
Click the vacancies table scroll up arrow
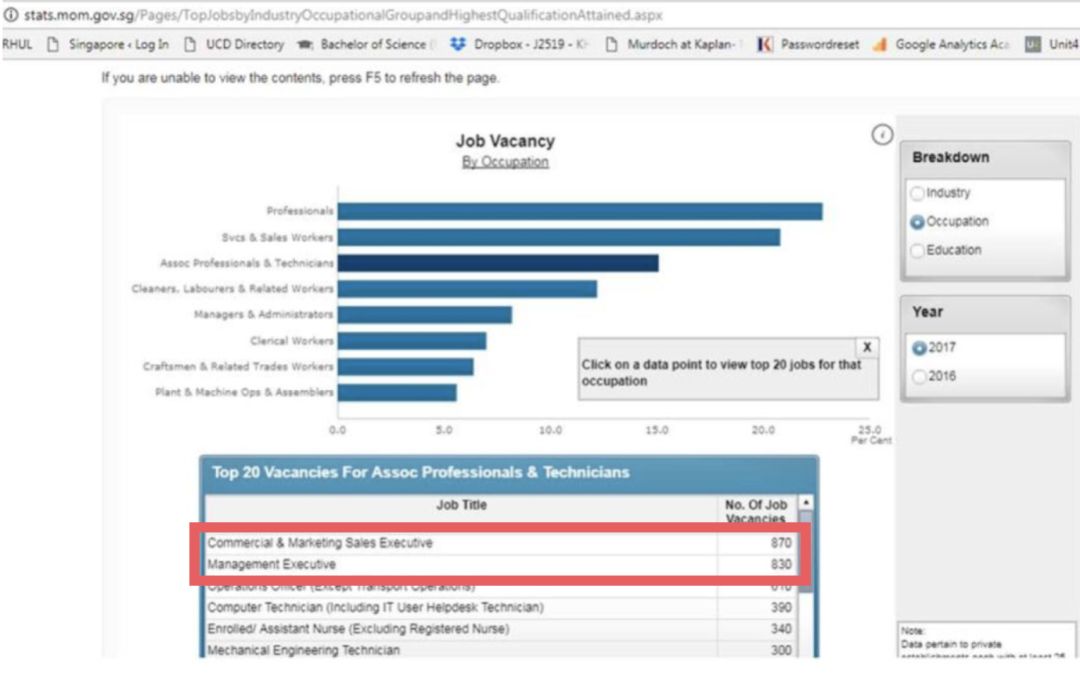click(x=806, y=503)
